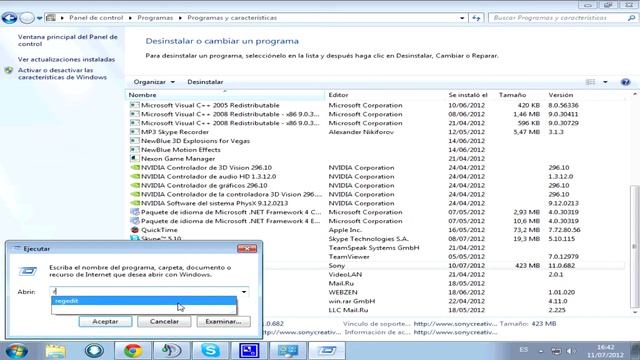Open Ver actualizaciones instaladas link

point(66,59)
